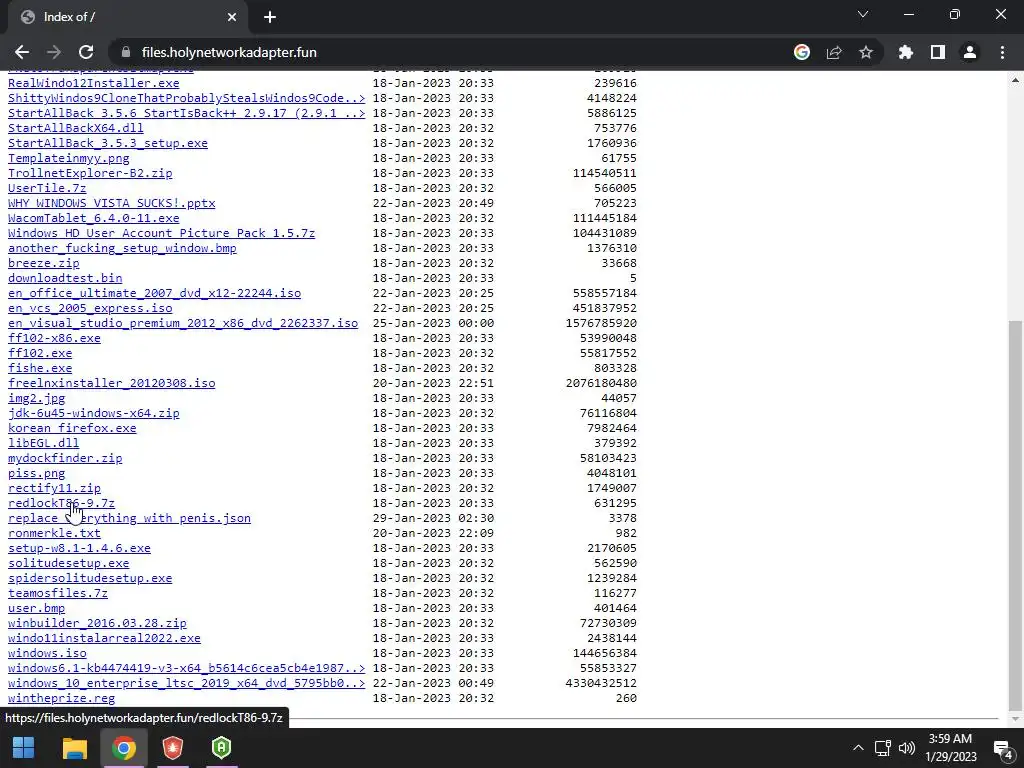Launch File Explorer from taskbar
1024x768 pixels.
(x=74, y=748)
